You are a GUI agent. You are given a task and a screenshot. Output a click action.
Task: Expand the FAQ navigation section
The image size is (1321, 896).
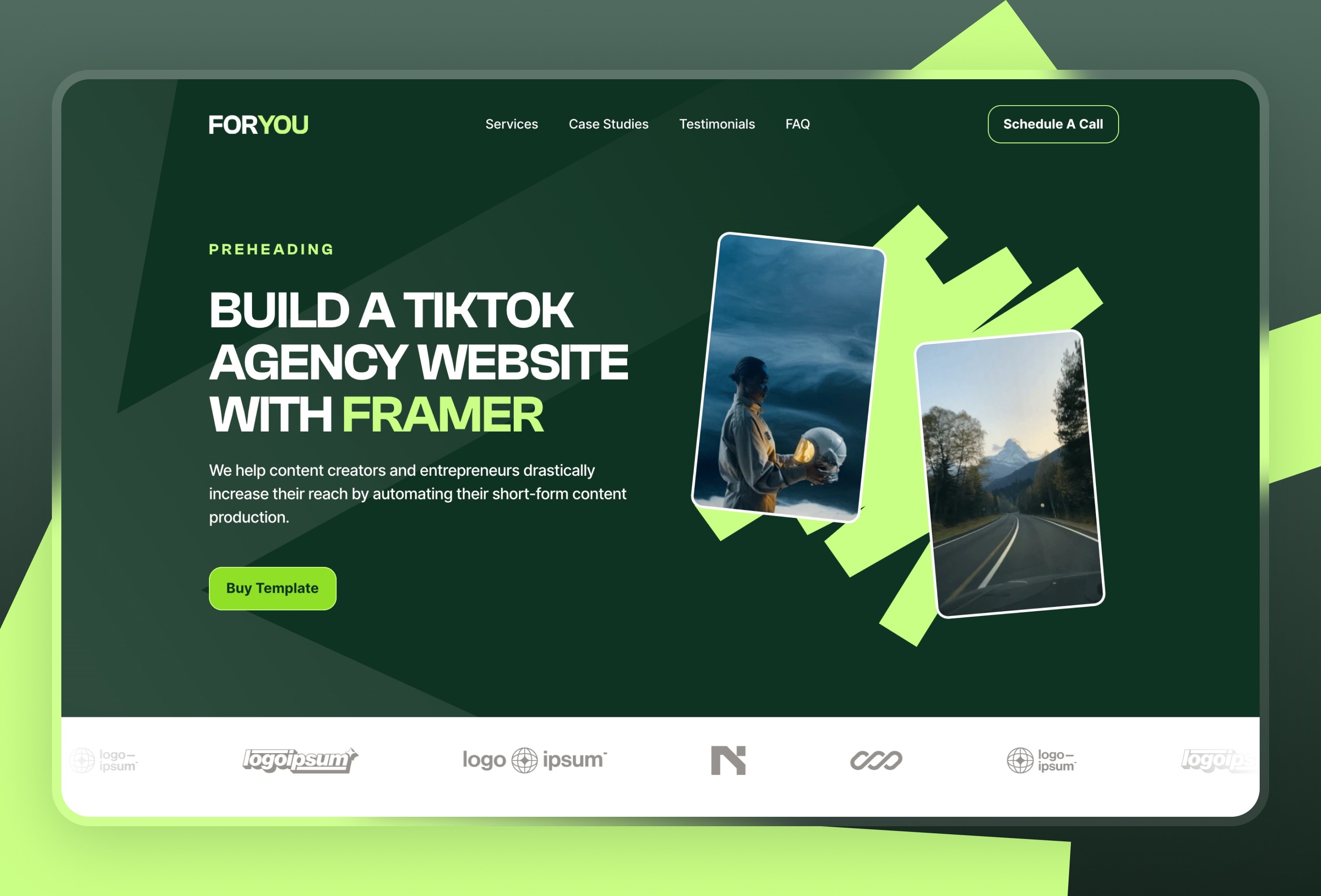tap(797, 123)
